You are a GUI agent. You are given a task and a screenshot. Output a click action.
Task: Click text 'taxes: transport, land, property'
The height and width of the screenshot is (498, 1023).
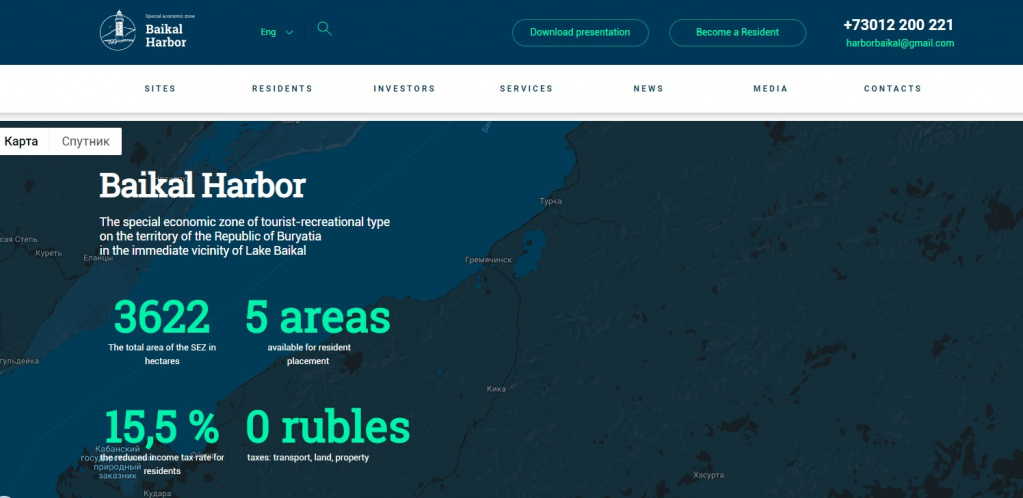(308, 458)
